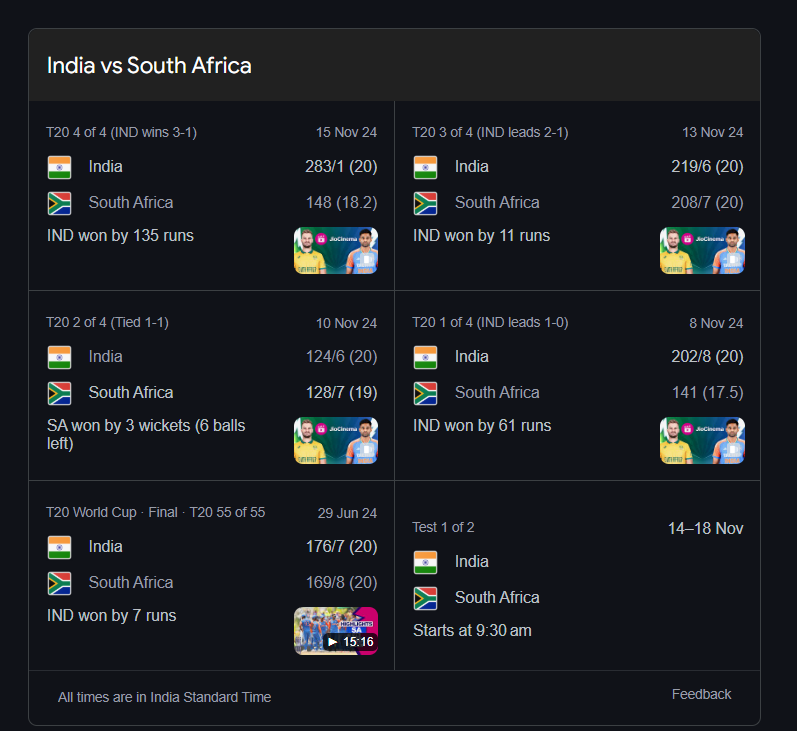Click India flag in 8 Nov match

[x=425, y=357]
